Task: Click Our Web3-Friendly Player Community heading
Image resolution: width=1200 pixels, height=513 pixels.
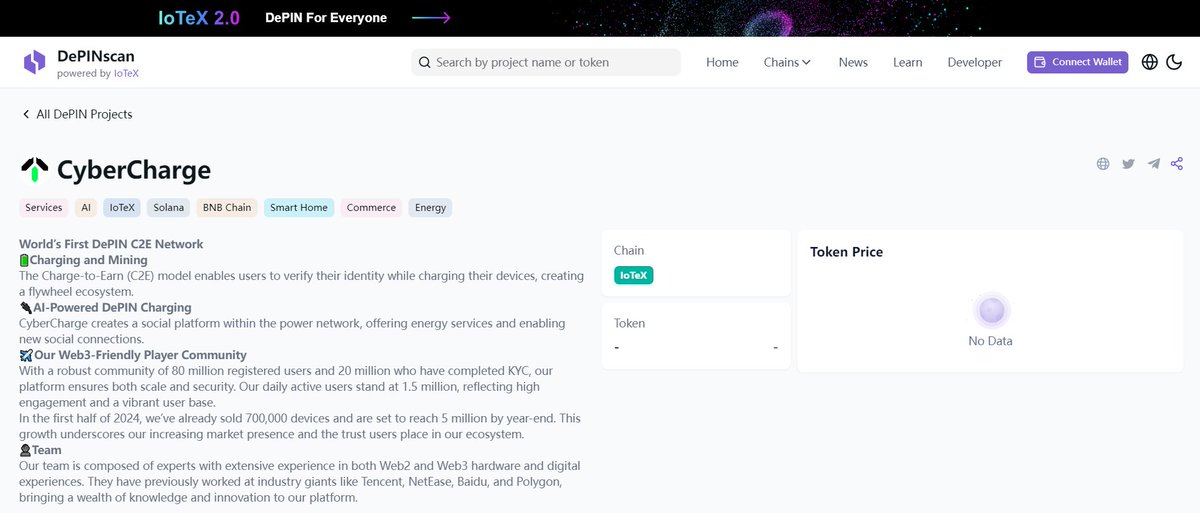Action: (139, 355)
